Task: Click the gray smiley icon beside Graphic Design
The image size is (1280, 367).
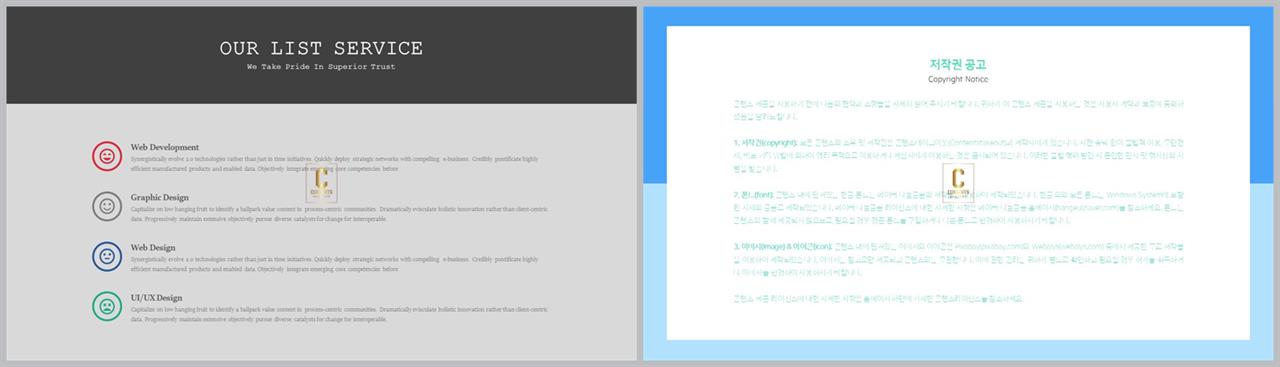Action: pyautogui.click(x=107, y=207)
